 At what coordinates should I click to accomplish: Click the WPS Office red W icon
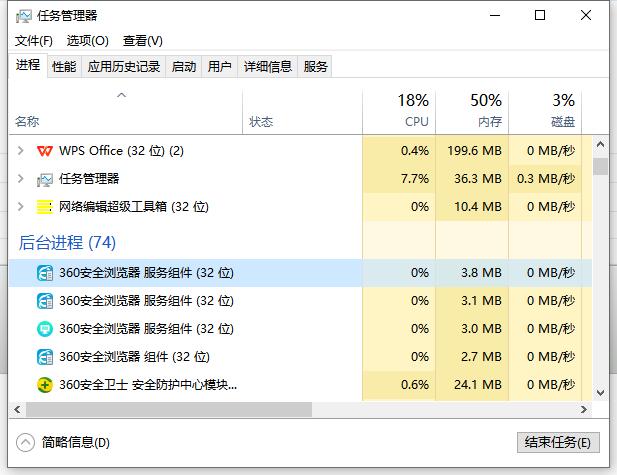point(44,151)
